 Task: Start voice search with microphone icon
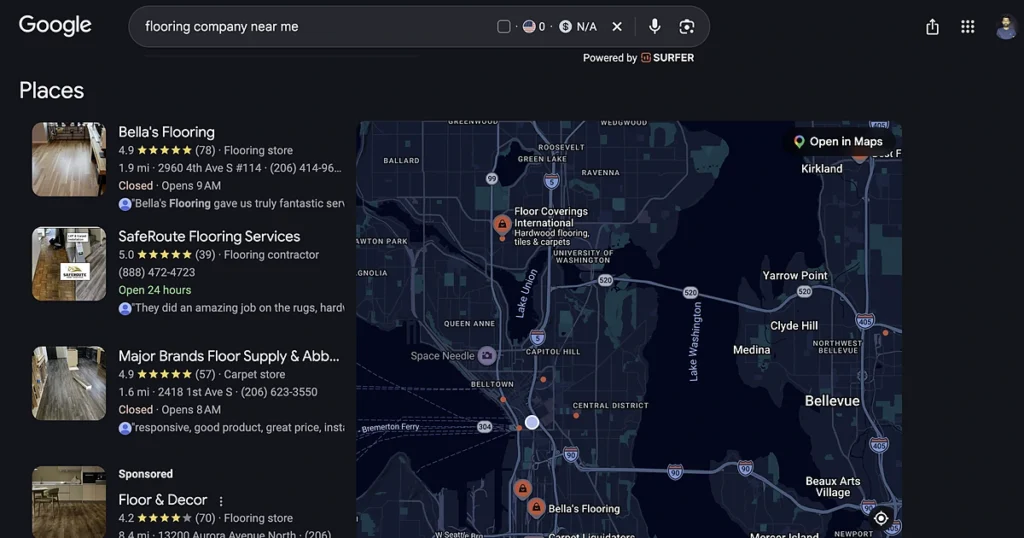coord(654,26)
